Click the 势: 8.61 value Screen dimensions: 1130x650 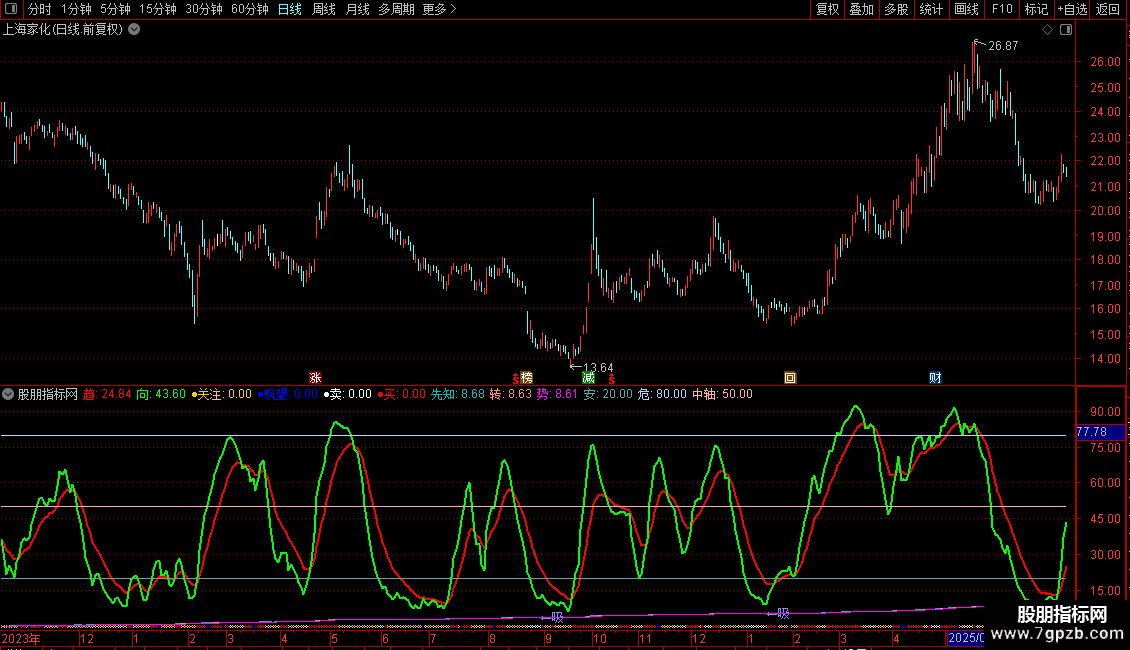pyautogui.click(x=557, y=394)
